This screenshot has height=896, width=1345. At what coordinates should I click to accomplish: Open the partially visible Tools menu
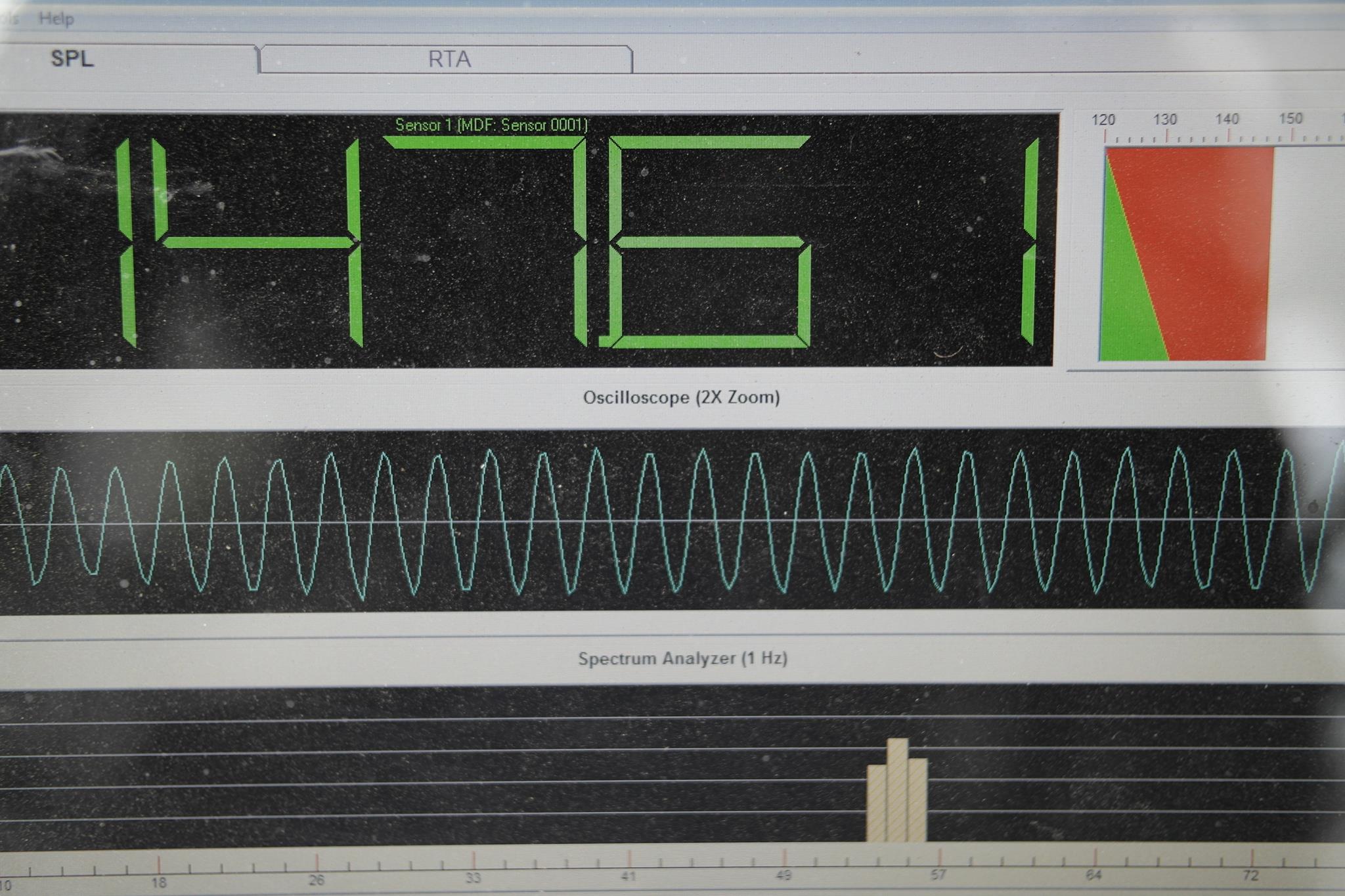[8, 18]
